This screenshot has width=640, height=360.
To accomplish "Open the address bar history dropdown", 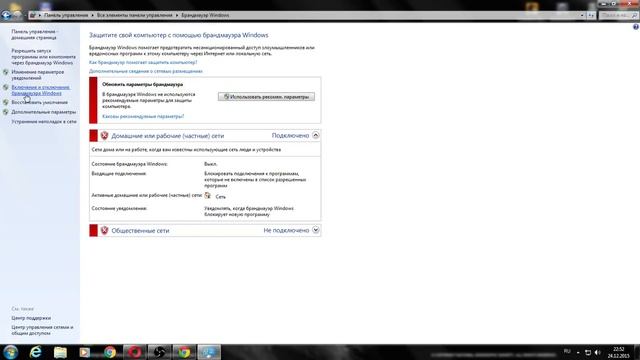I will point(582,15).
